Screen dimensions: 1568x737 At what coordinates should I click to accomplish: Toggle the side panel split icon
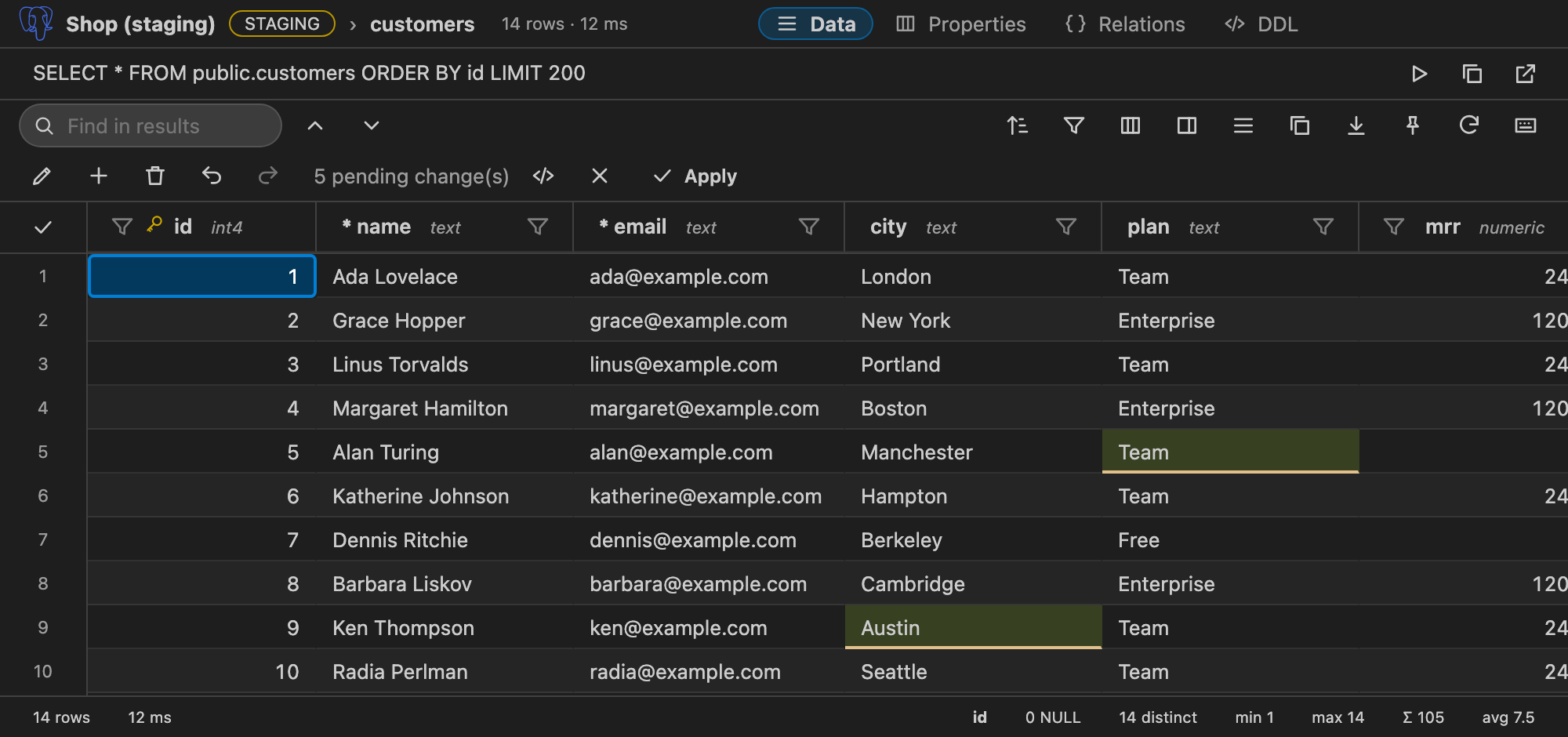1187,125
